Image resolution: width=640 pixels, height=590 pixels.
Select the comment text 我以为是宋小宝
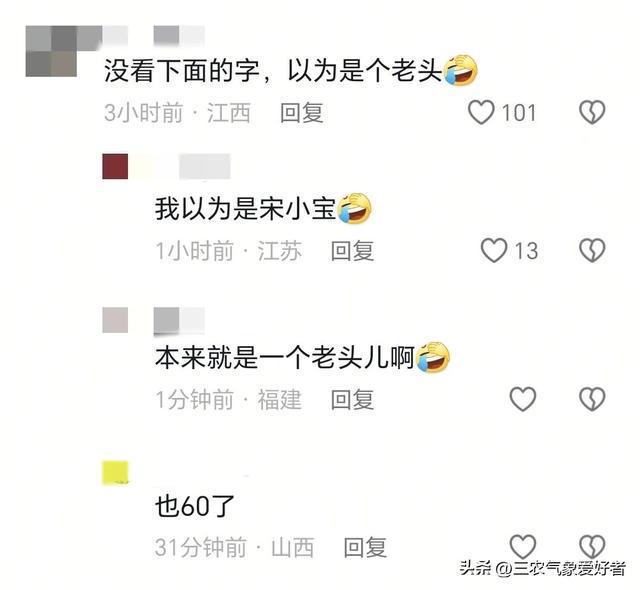(x=245, y=209)
